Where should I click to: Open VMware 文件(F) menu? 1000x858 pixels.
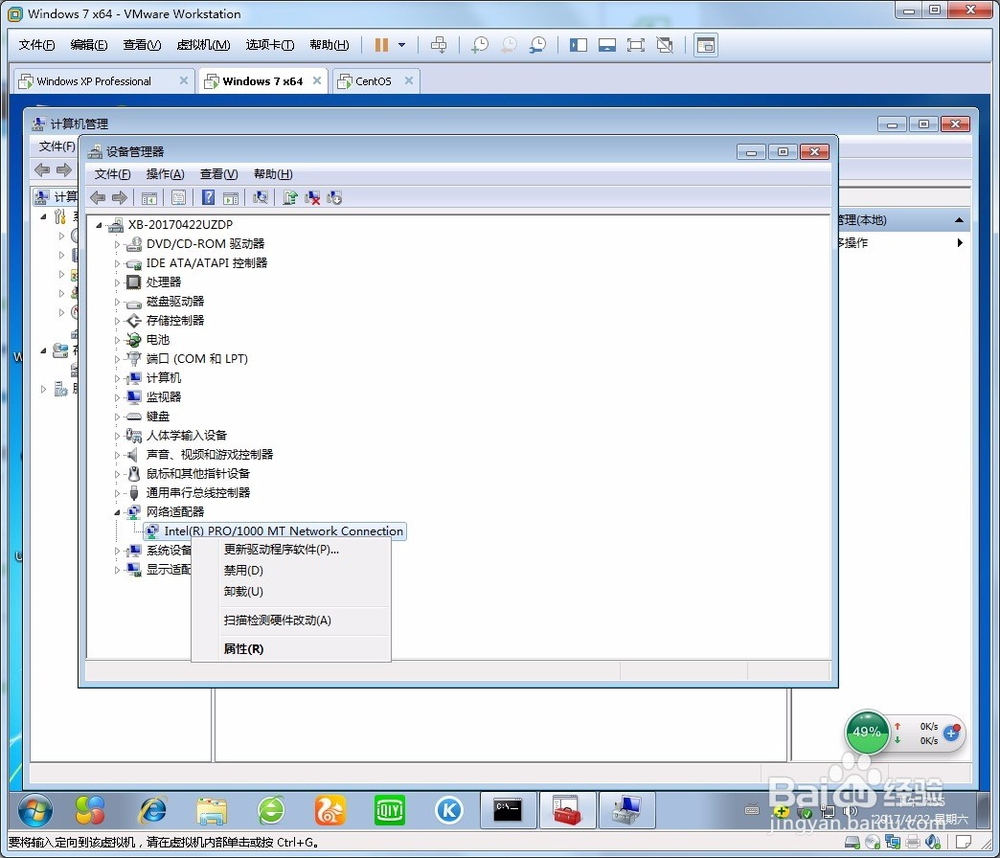click(36, 45)
